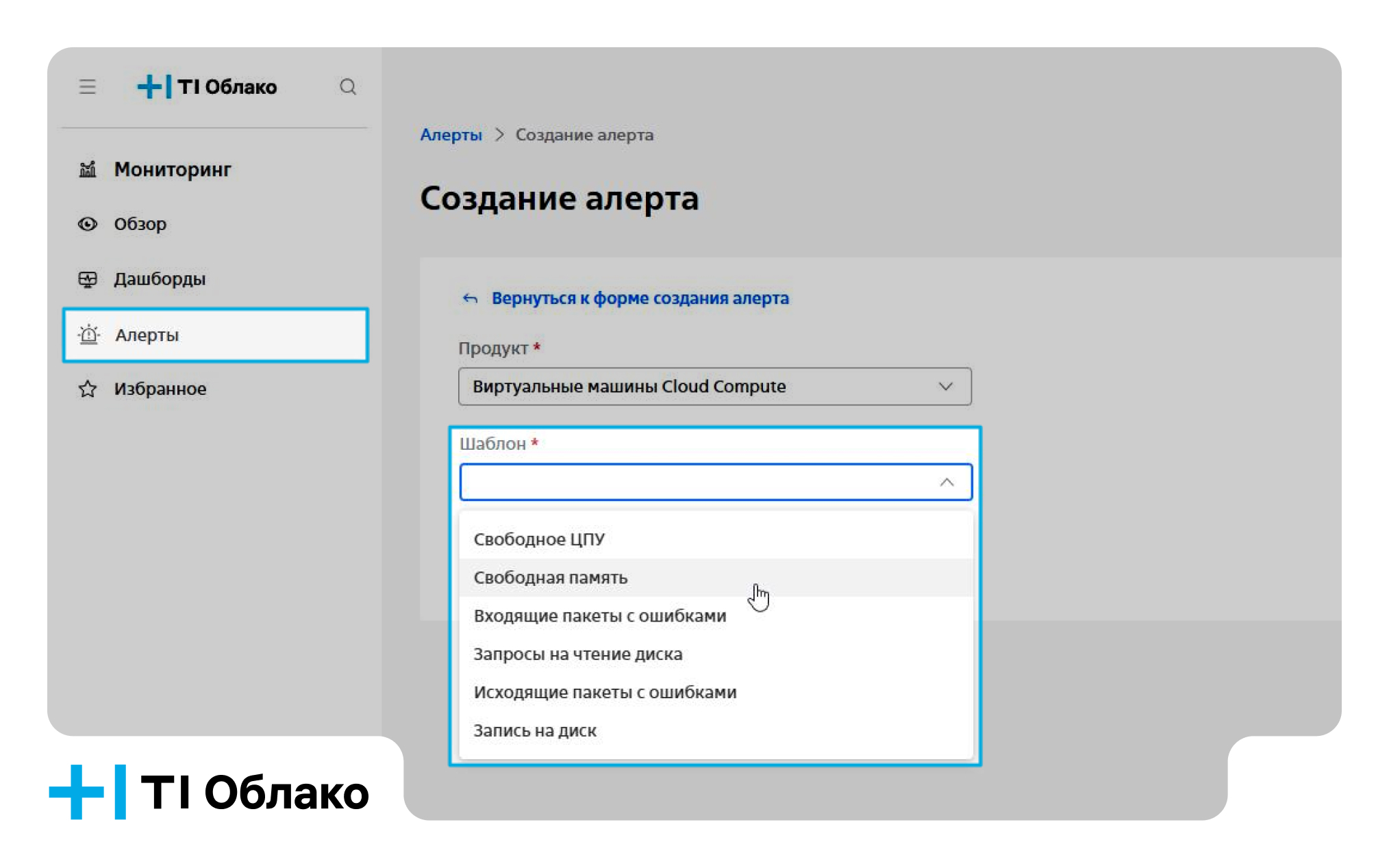Click the Мониторинг chart icon
The height and width of the screenshot is (868, 1389).
(88, 169)
